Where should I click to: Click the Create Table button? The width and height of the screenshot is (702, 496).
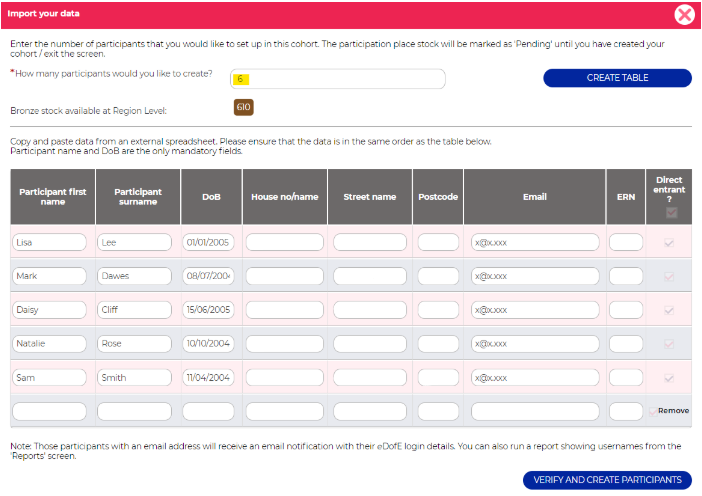click(x=617, y=78)
